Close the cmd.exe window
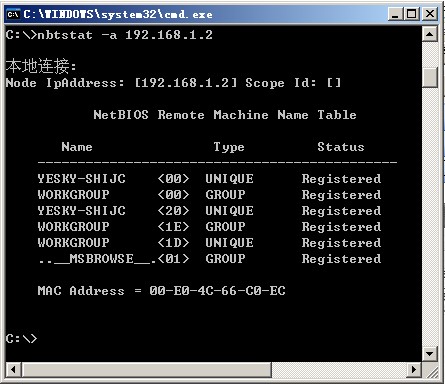The height and width of the screenshot is (384, 445). 430,14
